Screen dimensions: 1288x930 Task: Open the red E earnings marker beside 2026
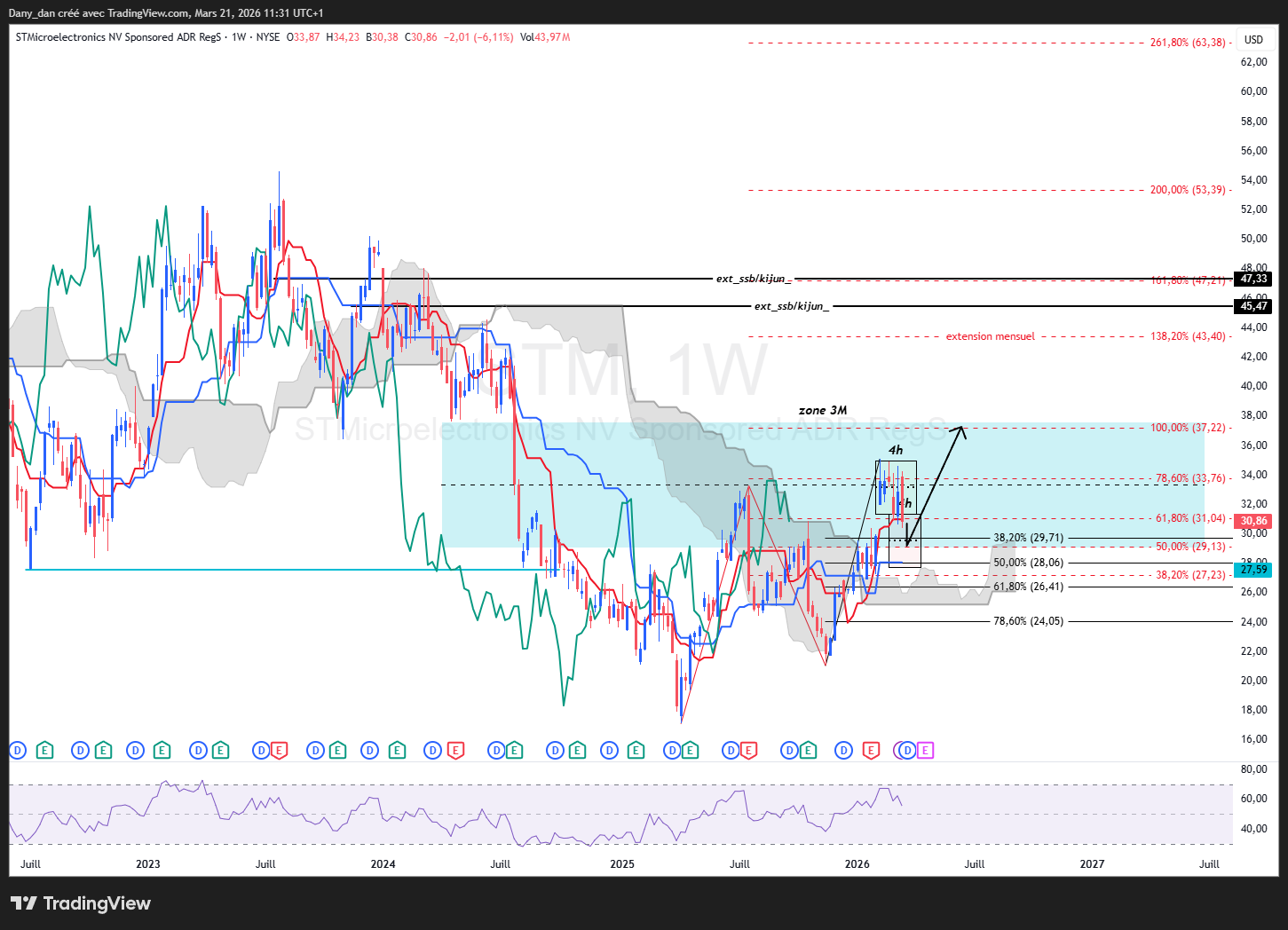click(x=871, y=751)
